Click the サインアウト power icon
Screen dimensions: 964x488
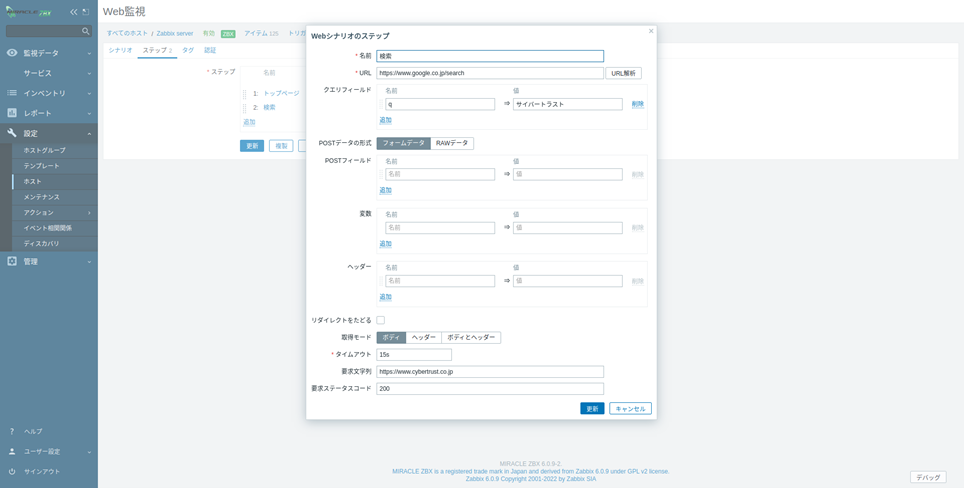point(12,472)
